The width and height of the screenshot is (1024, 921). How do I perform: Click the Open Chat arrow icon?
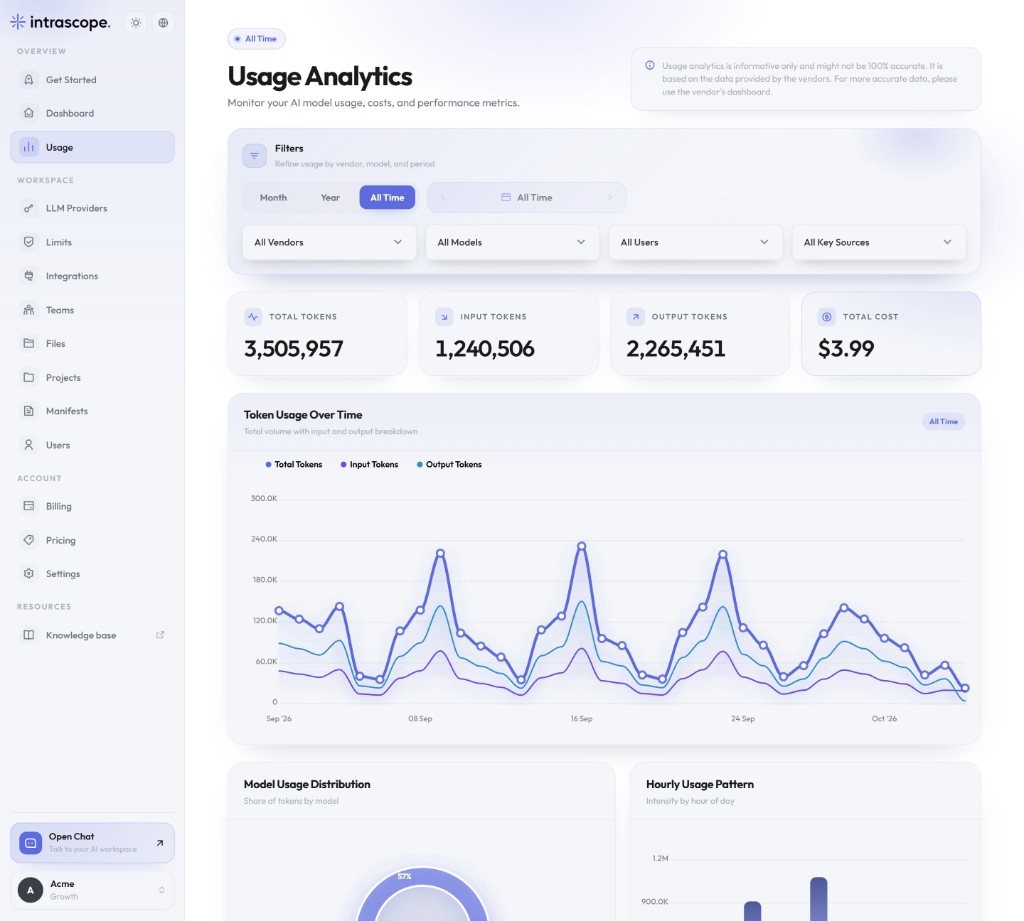(x=160, y=843)
